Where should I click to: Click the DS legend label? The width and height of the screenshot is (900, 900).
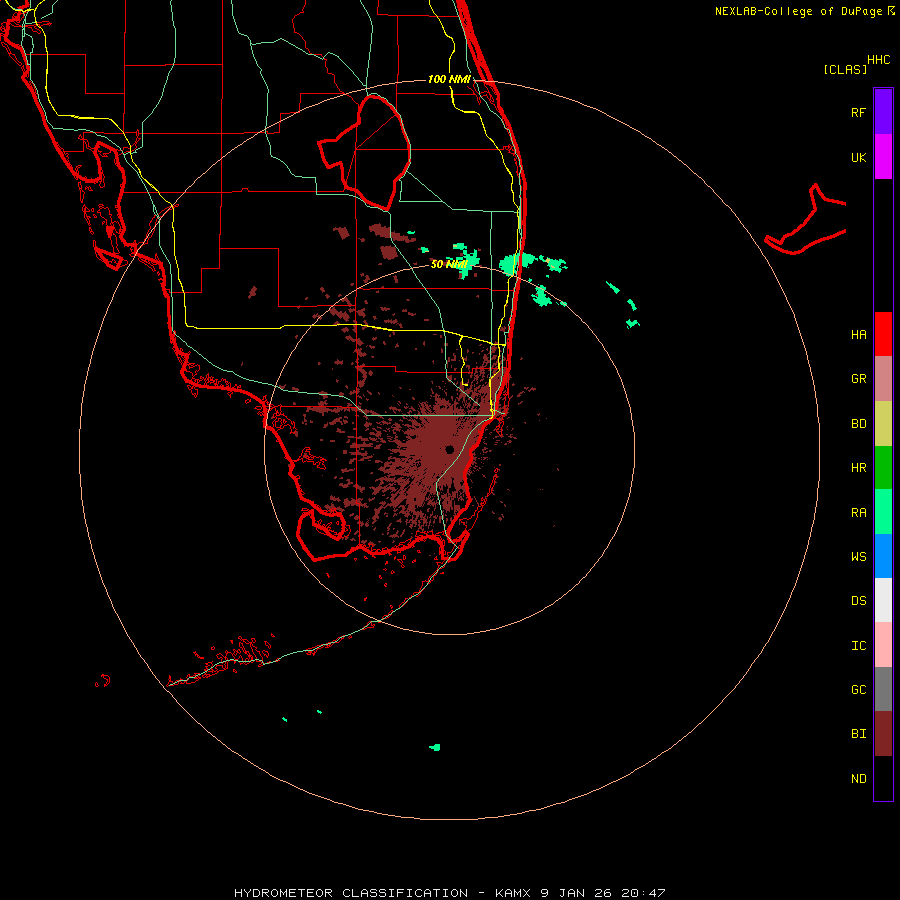coord(858,601)
